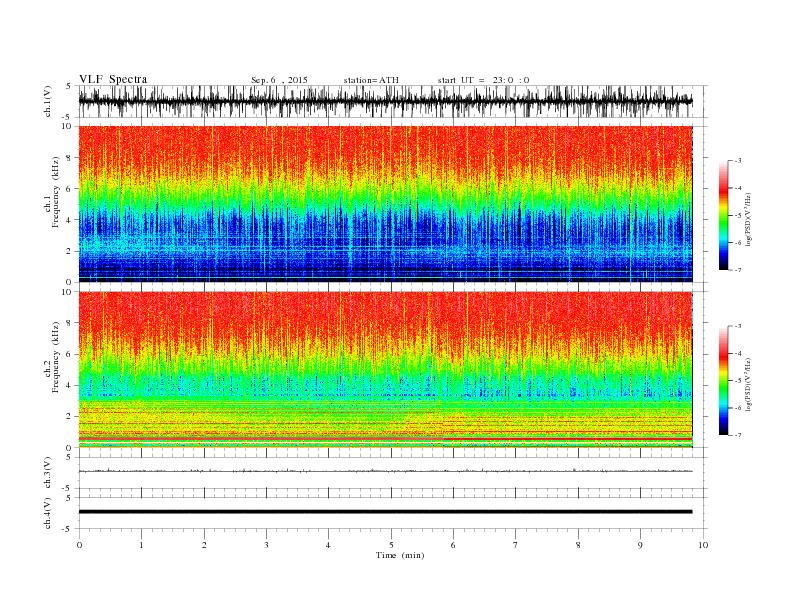Click the ch.2 spectrogram color bar
Viewport: 792px width, 612px height.
(724, 380)
